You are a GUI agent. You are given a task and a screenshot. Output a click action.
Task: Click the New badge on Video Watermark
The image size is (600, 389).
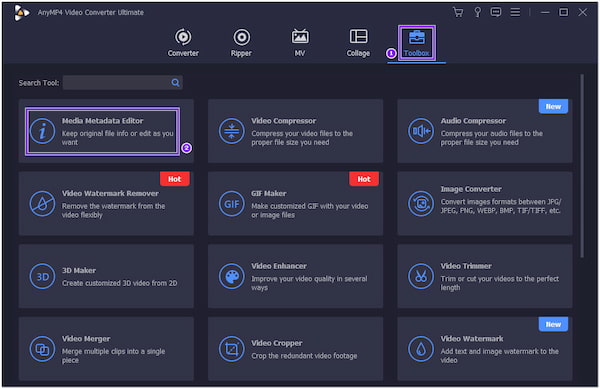(x=553, y=324)
